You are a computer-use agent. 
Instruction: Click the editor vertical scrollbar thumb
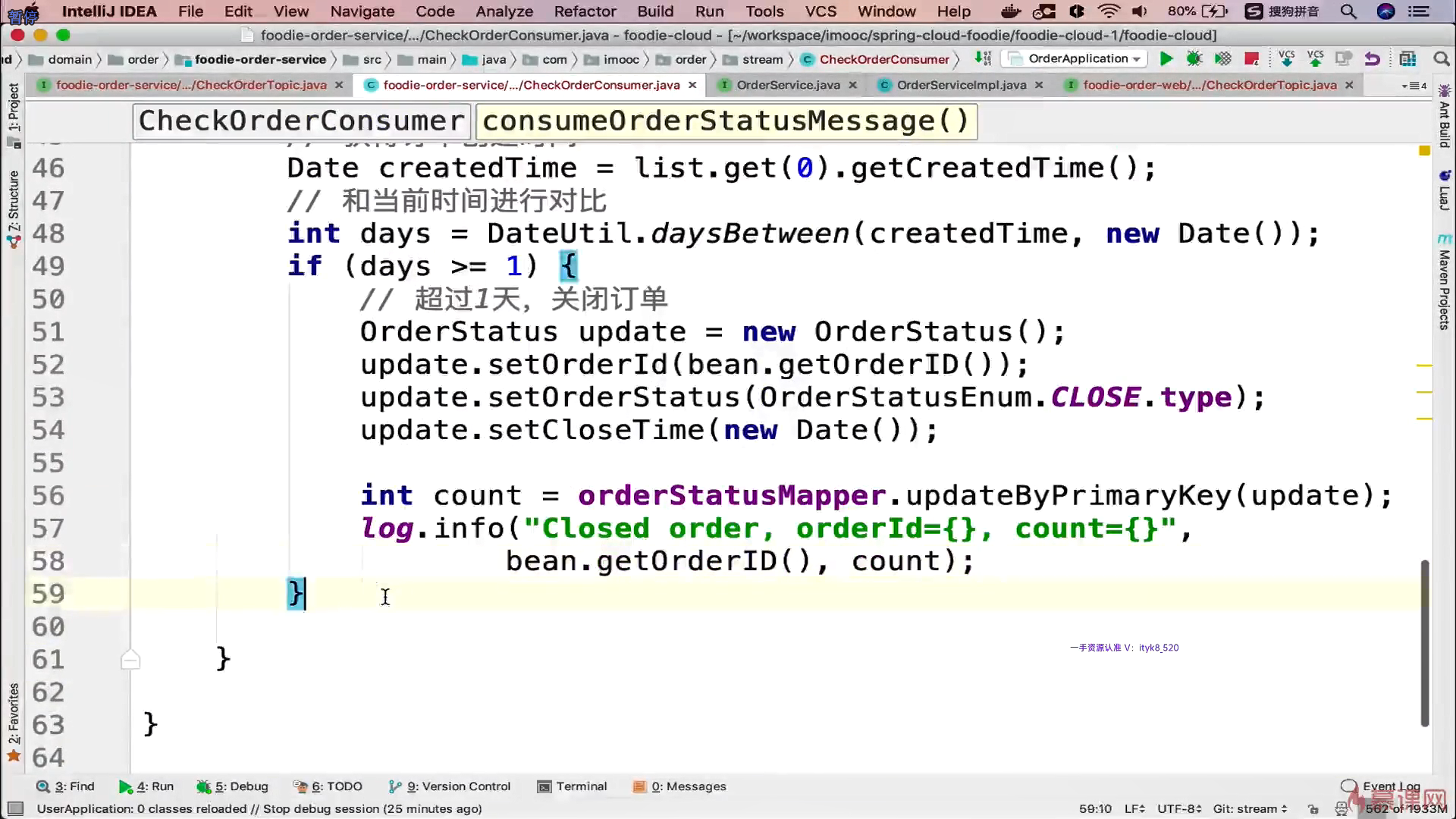point(1424,645)
